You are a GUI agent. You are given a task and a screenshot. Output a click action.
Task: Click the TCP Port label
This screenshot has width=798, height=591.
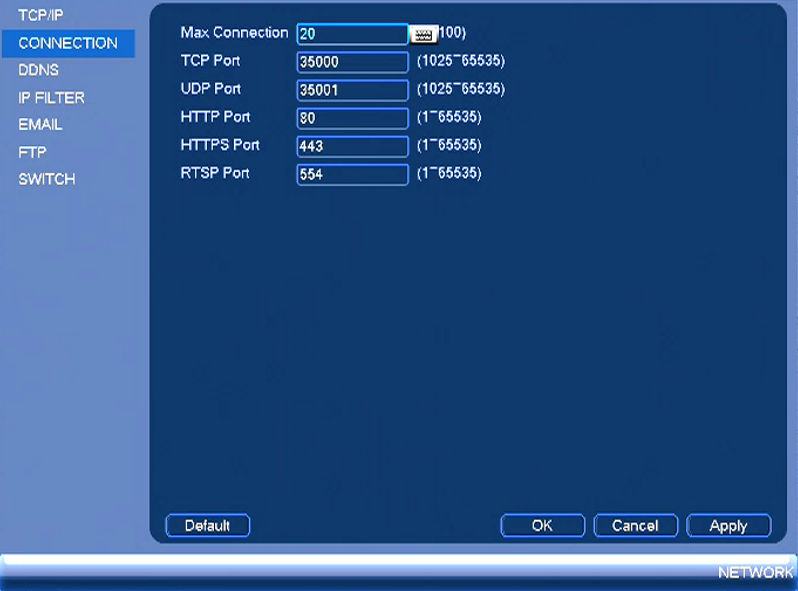pyautogui.click(x=211, y=61)
